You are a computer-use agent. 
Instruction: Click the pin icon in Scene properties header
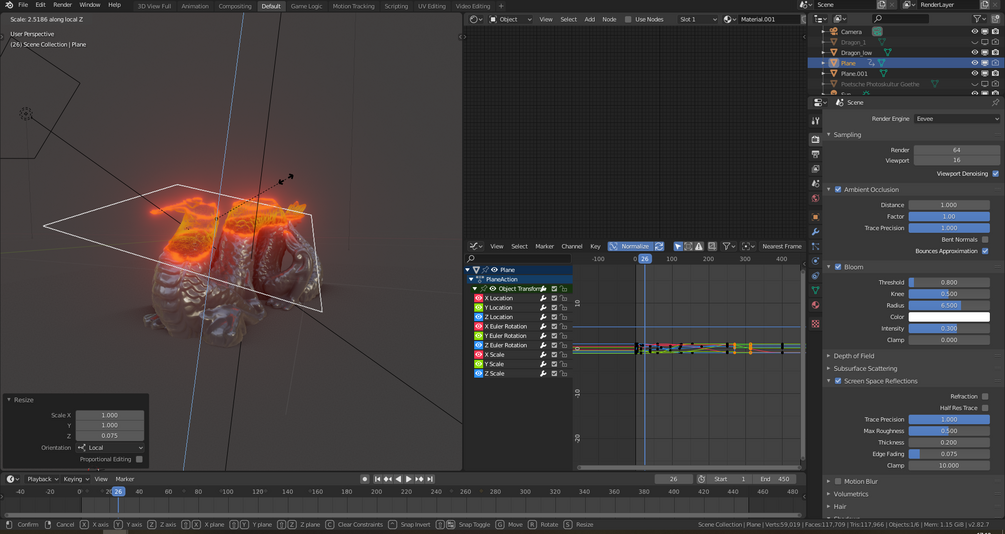coord(995,102)
